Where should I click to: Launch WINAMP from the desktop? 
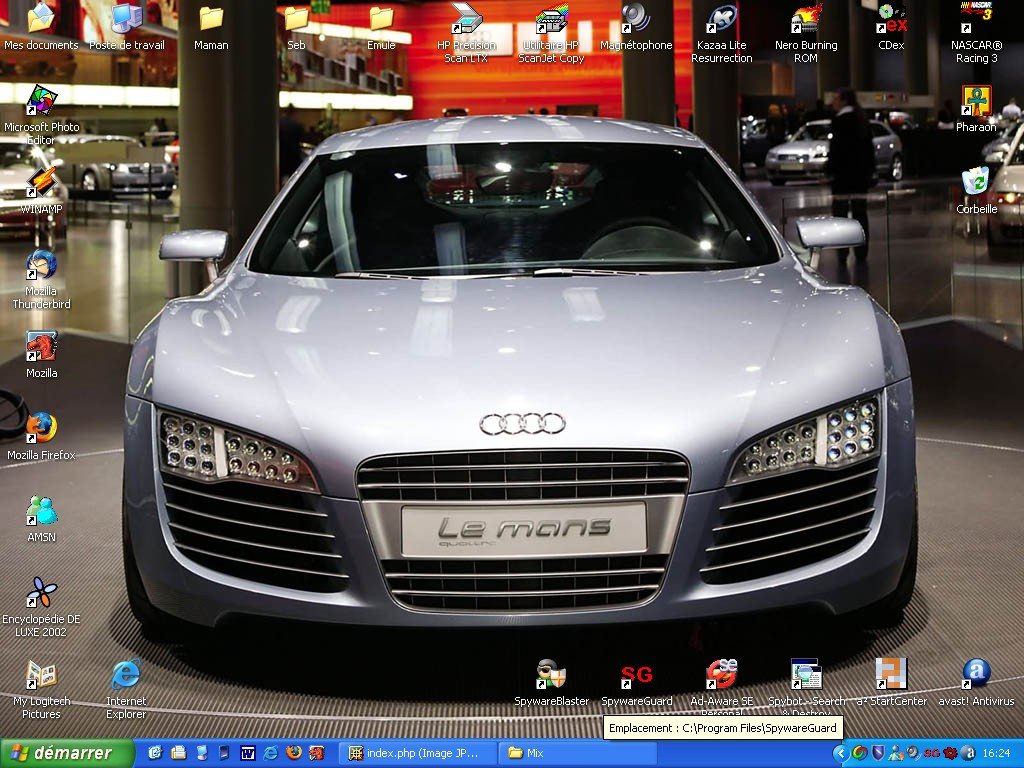[41, 183]
